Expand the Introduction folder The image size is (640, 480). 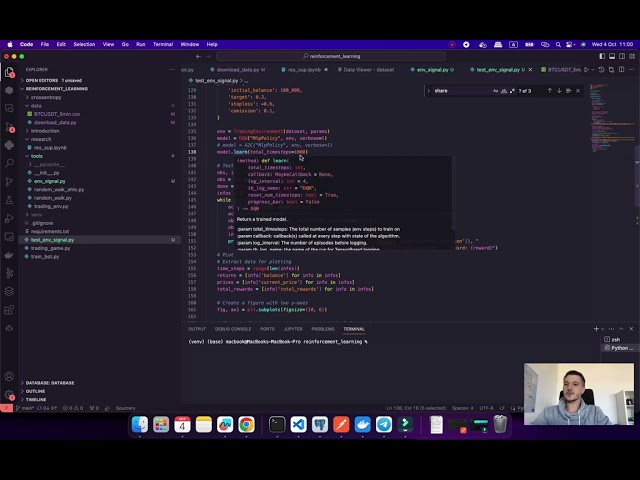pos(45,131)
